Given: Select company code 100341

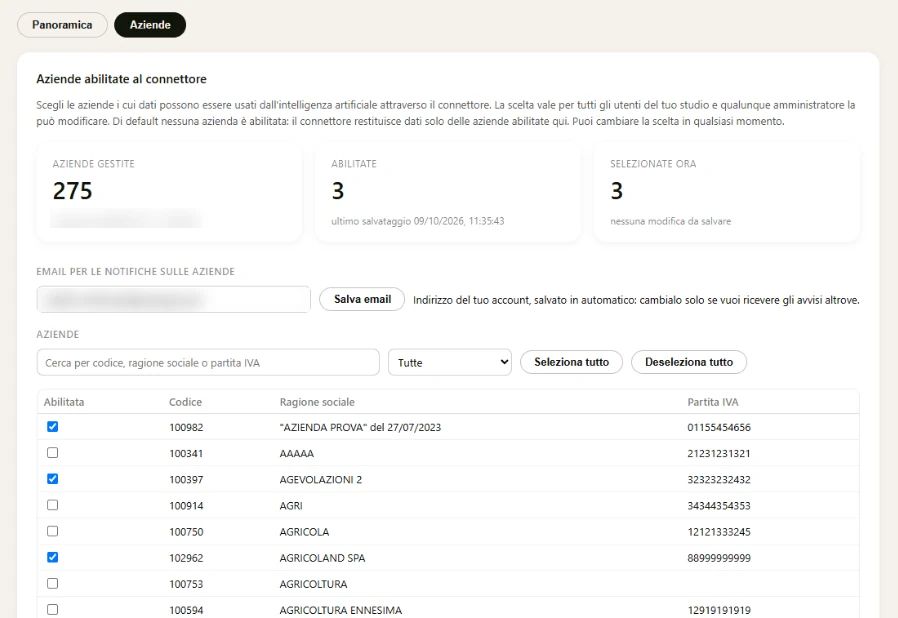Looking at the screenshot, I should [x=186, y=454].
